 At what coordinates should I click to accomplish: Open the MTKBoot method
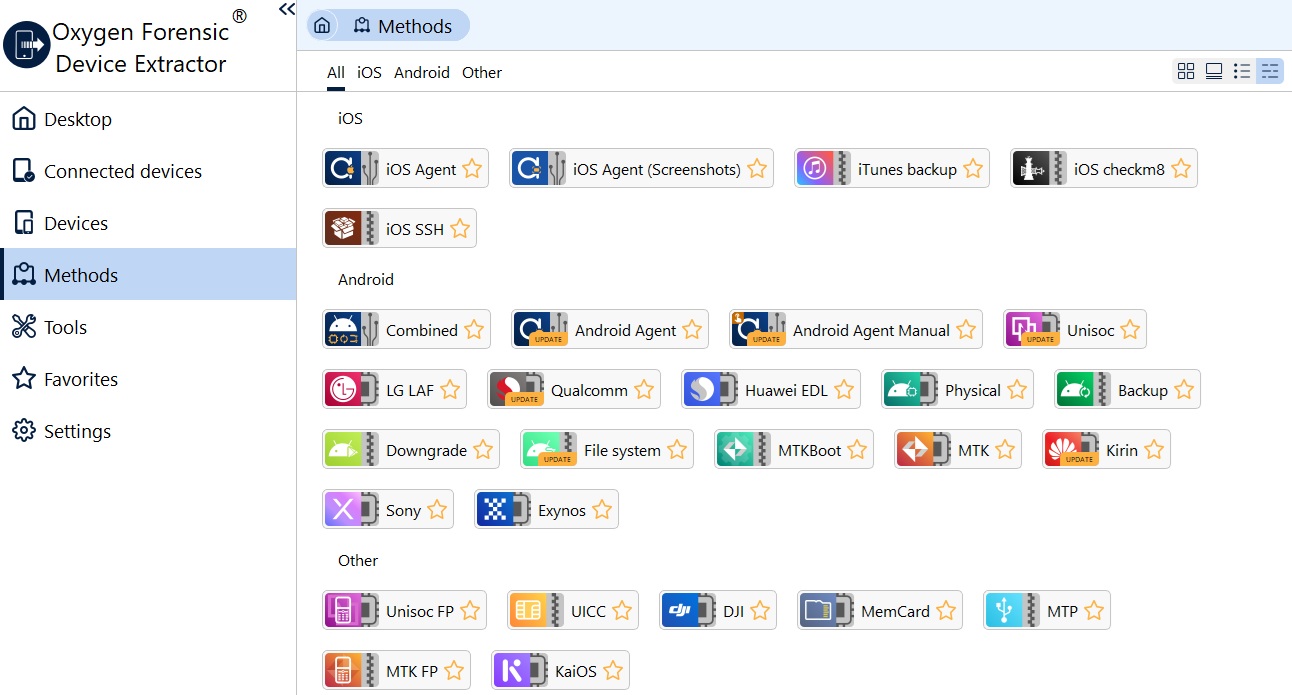794,450
